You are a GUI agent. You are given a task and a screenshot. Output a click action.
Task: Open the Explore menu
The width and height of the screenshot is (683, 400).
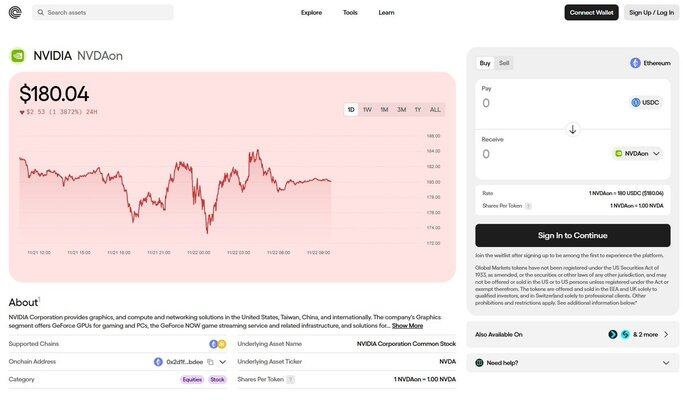311,13
